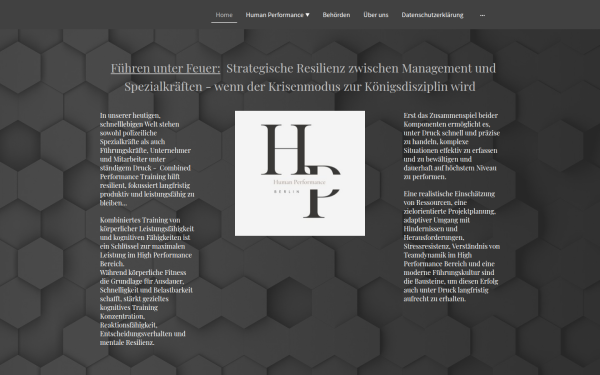Open the Datenschutzerklärung page

432,15
